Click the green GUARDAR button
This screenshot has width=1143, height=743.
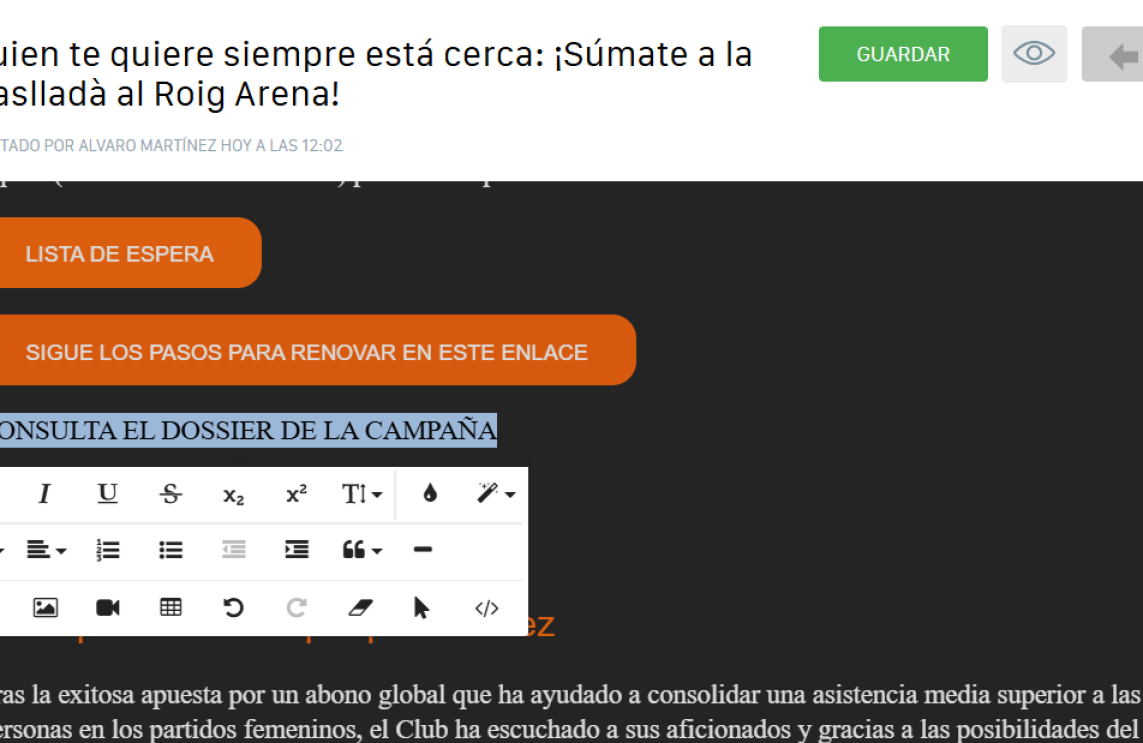tap(903, 54)
